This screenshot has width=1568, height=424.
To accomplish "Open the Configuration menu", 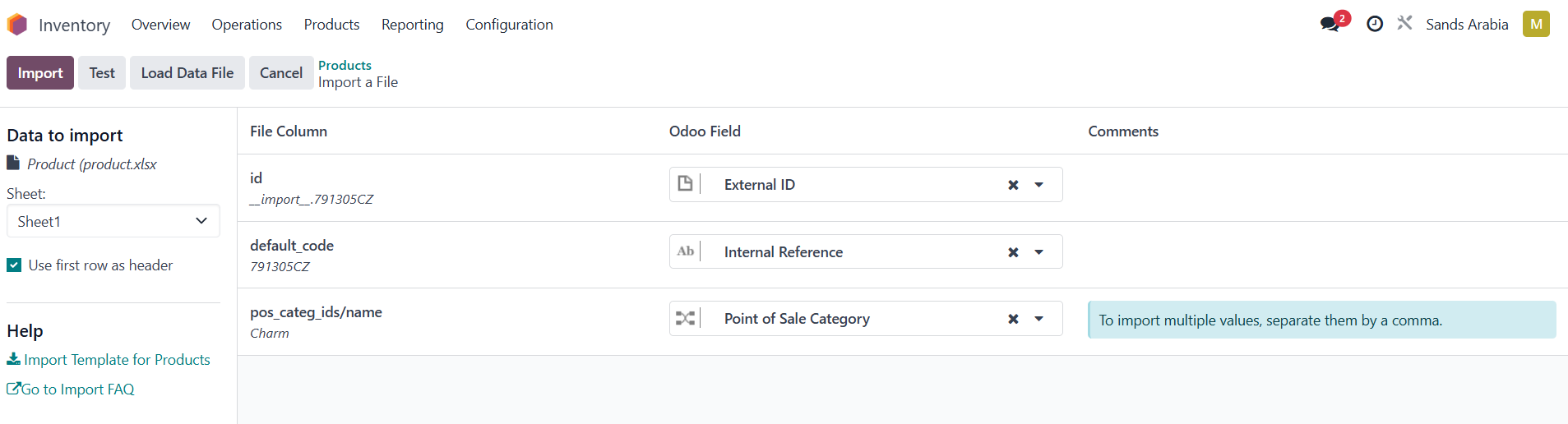I will (x=509, y=25).
